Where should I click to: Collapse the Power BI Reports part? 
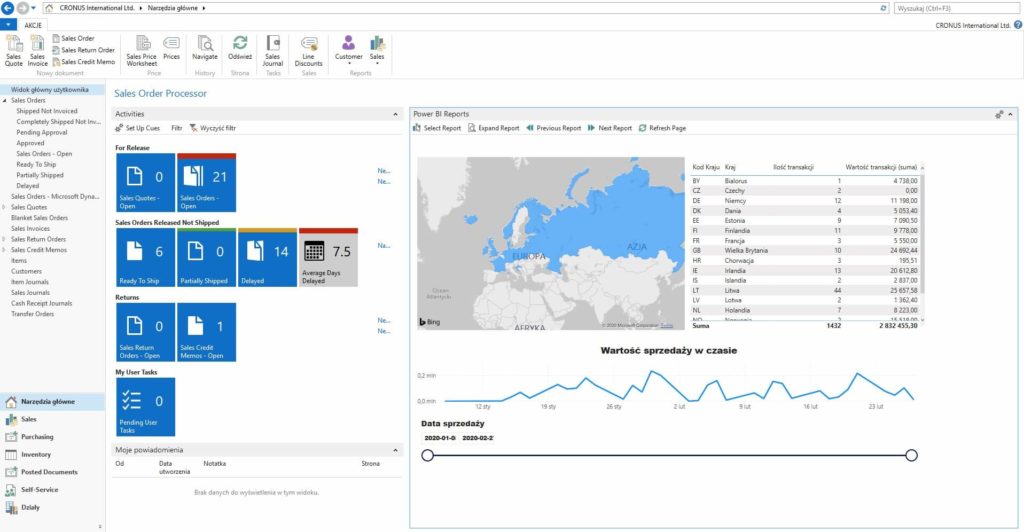(x=1010, y=114)
